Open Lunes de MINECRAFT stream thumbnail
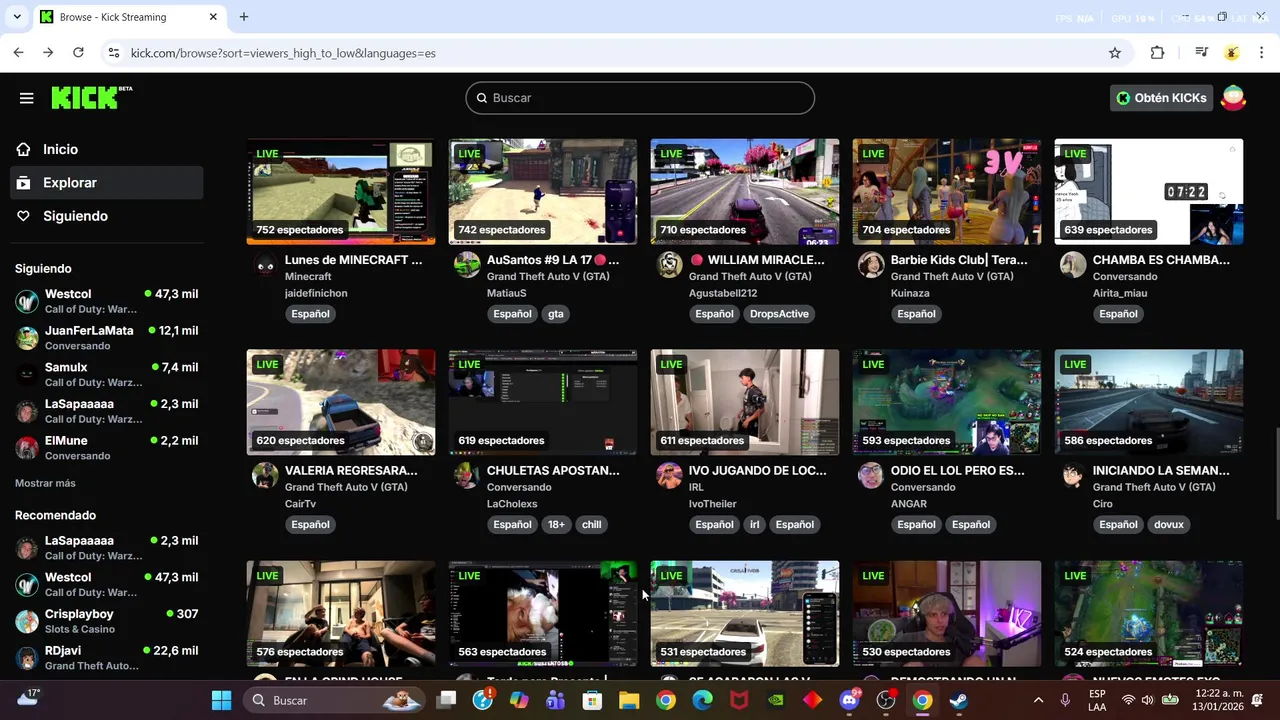The width and height of the screenshot is (1280, 720). (341, 192)
